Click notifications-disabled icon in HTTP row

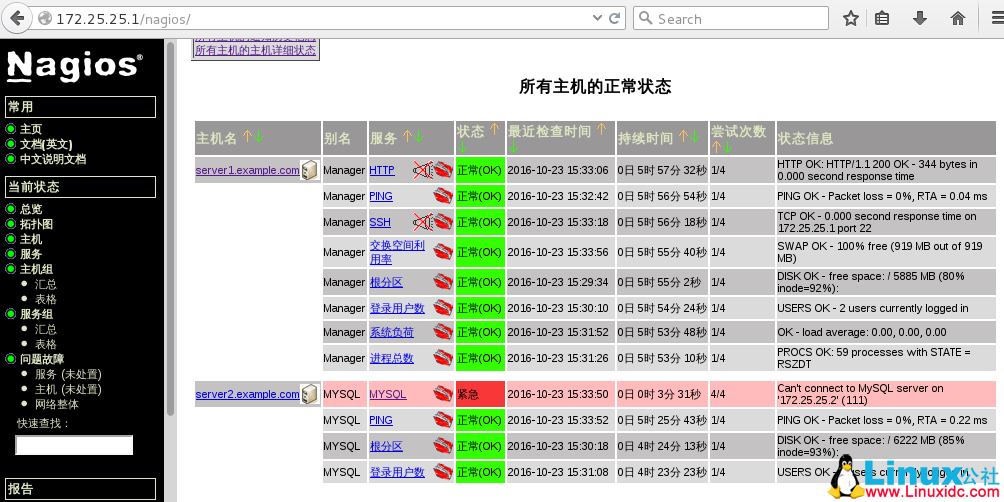point(422,170)
